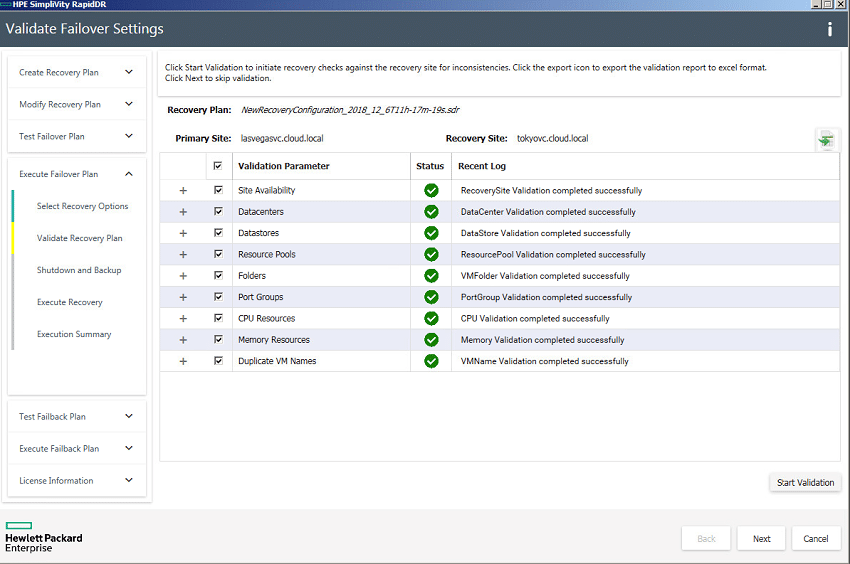Click 'PortGroup Validation completed successfully' log
This screenshot has height=564, width=850.
pos(546,297)
